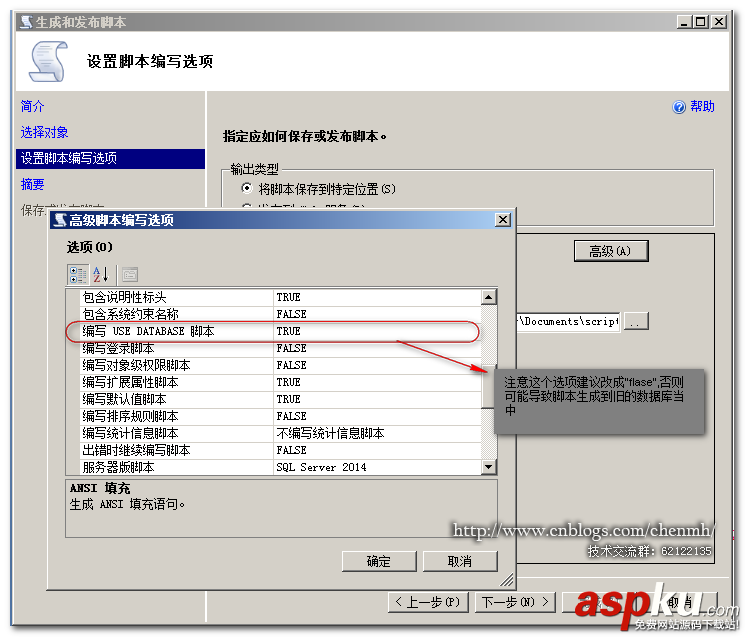The height and width of the screenshot is (637, 745).
Task: Click TRUE value for 编写扩展属性脚本
Action: pyautogui.click(x=377, y=382)
